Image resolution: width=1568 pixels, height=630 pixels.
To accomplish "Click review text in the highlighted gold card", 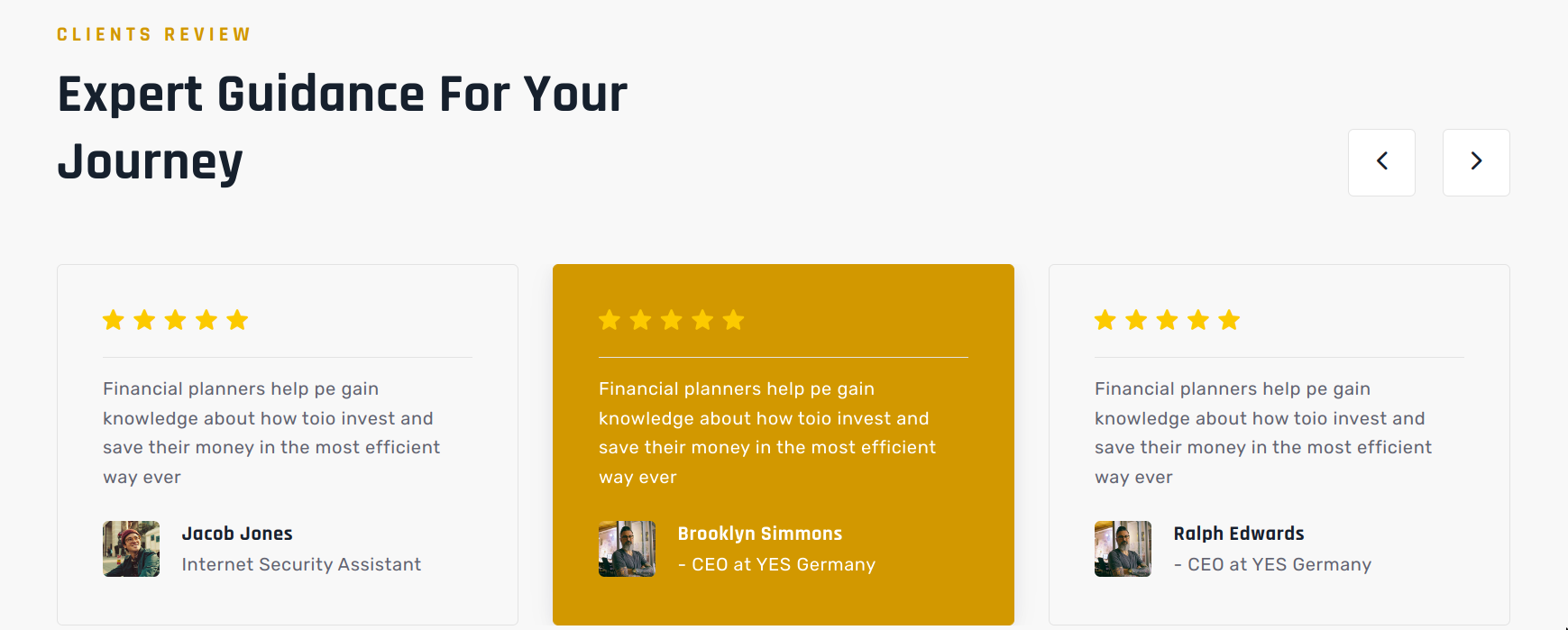I will click(767, 433).
